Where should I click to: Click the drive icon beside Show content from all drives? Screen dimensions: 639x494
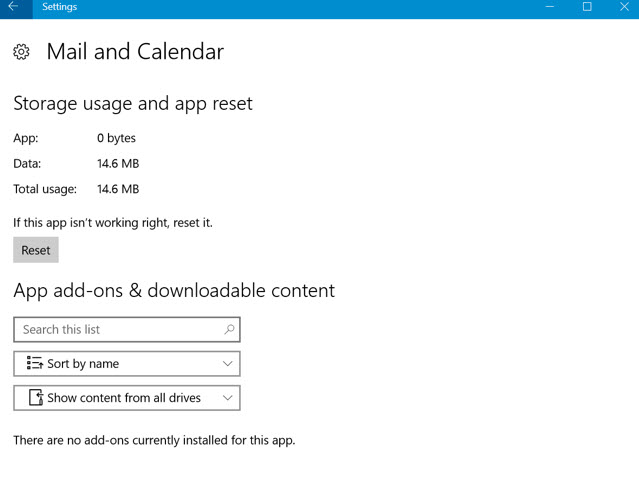coord(36,397)
